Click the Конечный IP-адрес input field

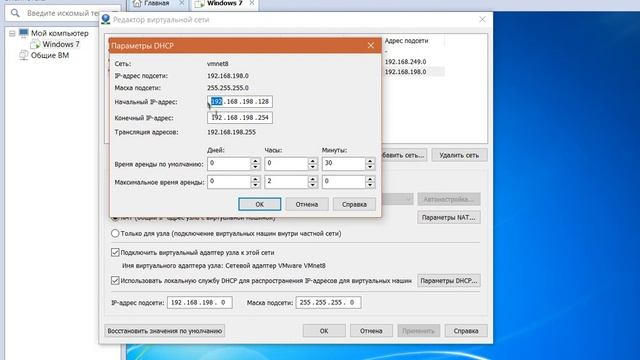tap(240, 118)
